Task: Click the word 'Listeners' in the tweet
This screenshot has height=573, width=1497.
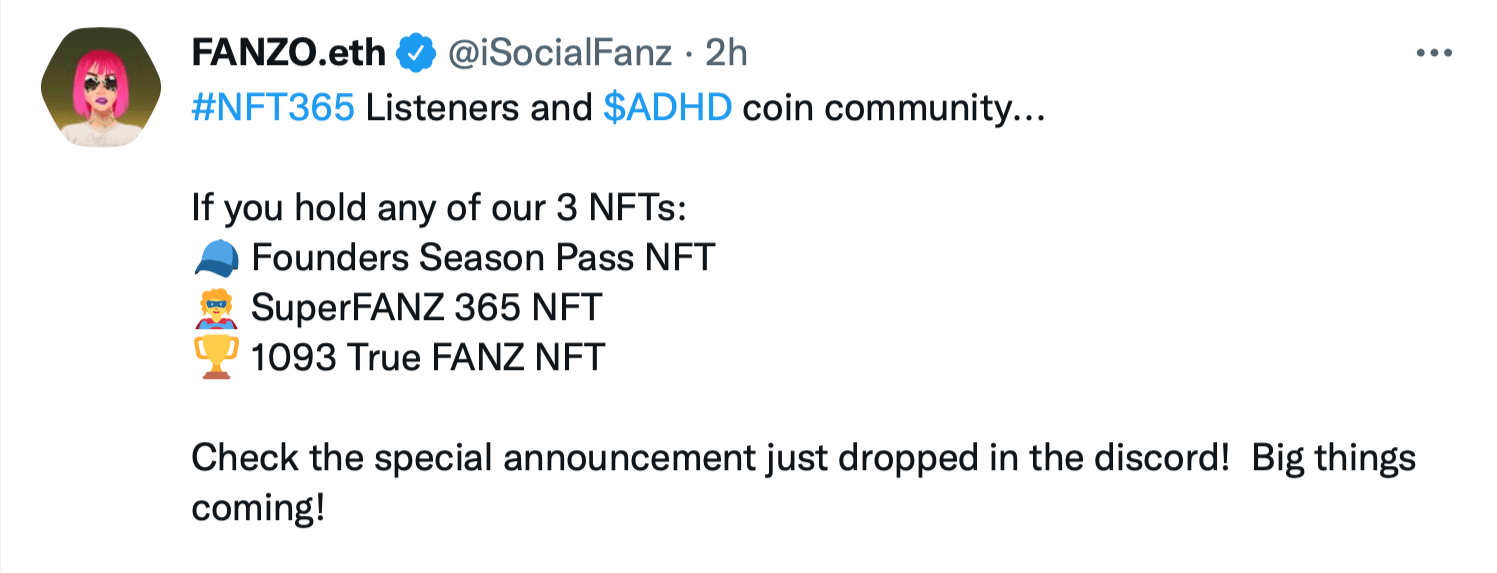Action: (441, 107)
